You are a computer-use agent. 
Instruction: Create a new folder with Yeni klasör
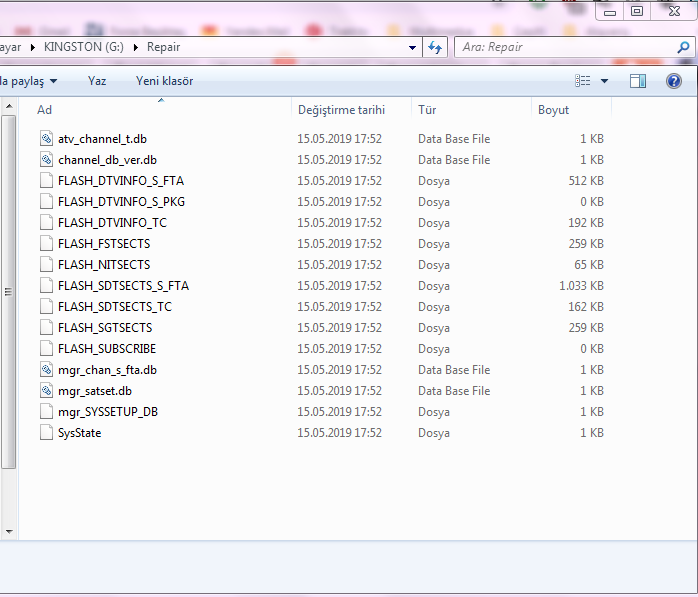[164, 81]
